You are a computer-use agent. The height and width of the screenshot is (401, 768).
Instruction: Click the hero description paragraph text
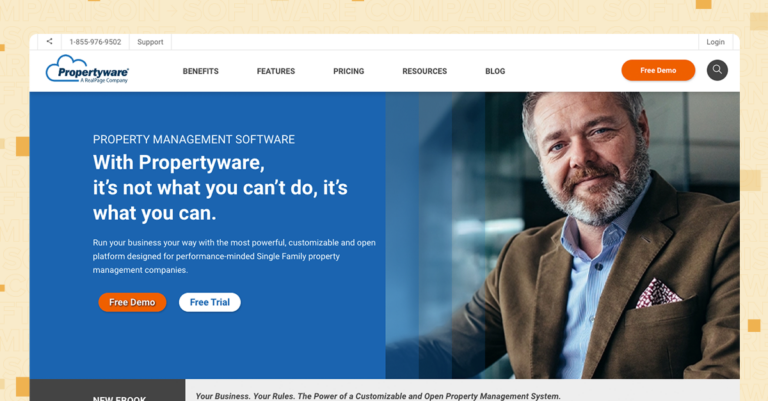point(234,256)
